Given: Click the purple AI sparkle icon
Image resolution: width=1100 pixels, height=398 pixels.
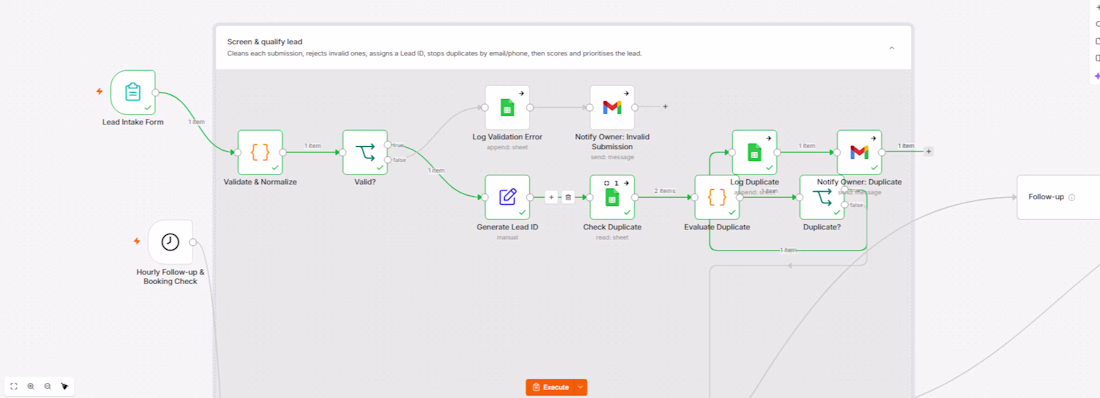Looking at the screenshot, I should (x=1097, y=76).
